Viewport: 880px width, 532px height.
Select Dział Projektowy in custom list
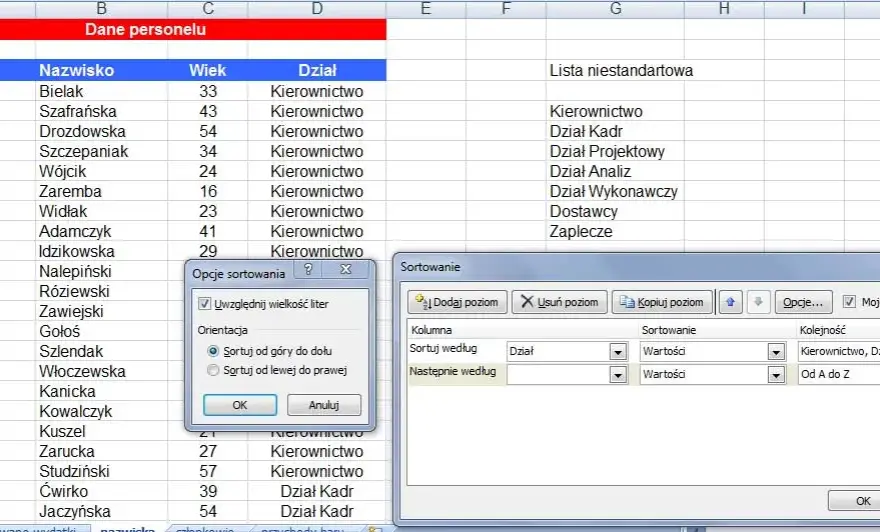tap(615, 152)
